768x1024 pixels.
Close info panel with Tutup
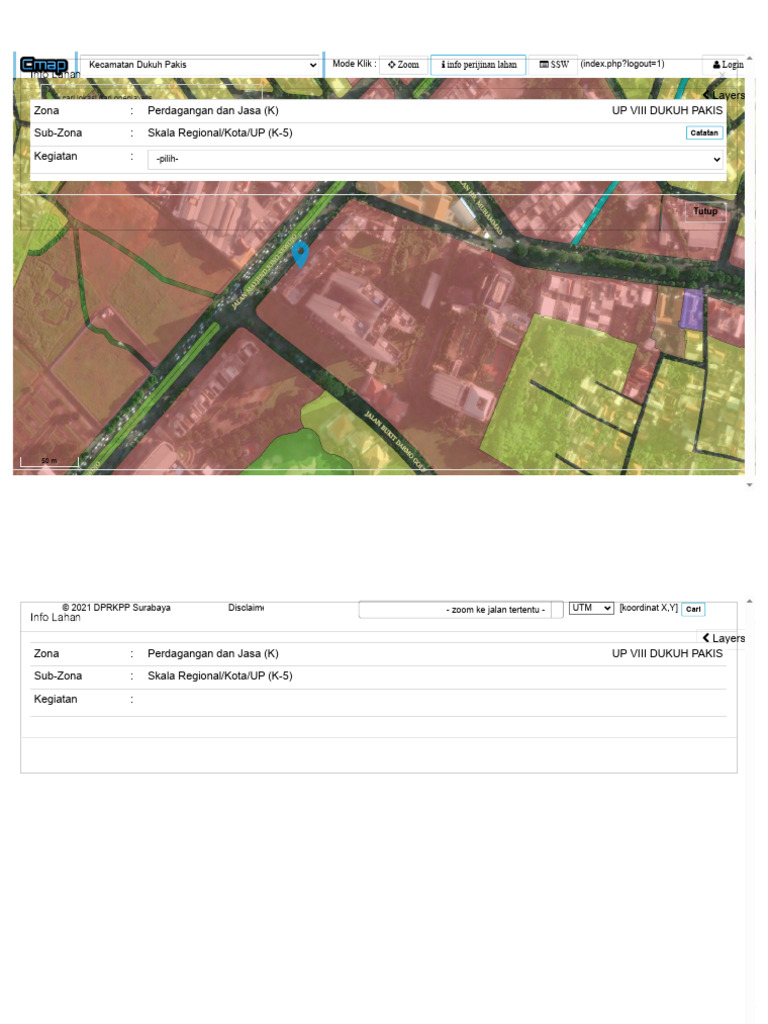[705, 211]
